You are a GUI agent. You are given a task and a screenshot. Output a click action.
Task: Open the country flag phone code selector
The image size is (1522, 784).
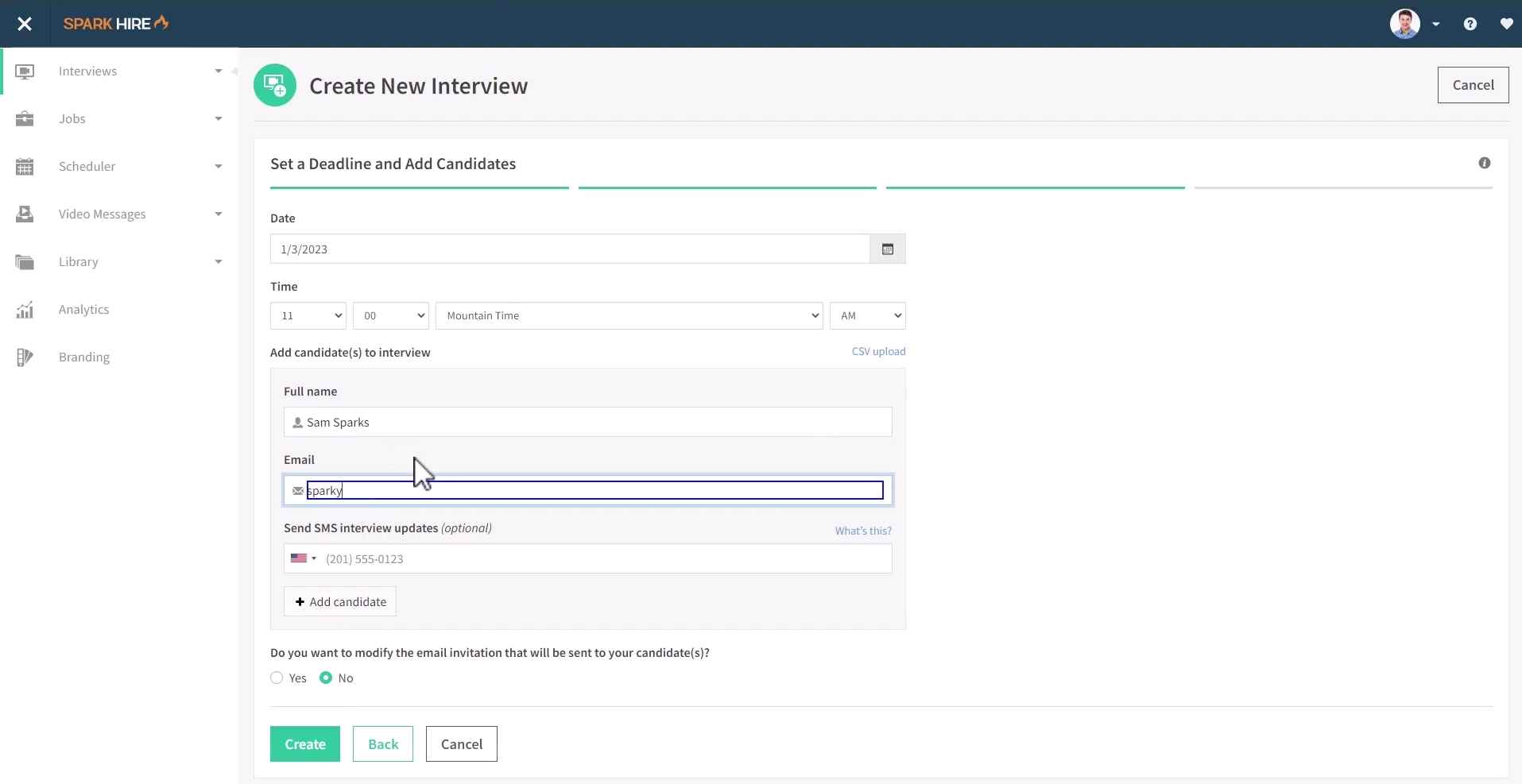[x=304, y=558]
